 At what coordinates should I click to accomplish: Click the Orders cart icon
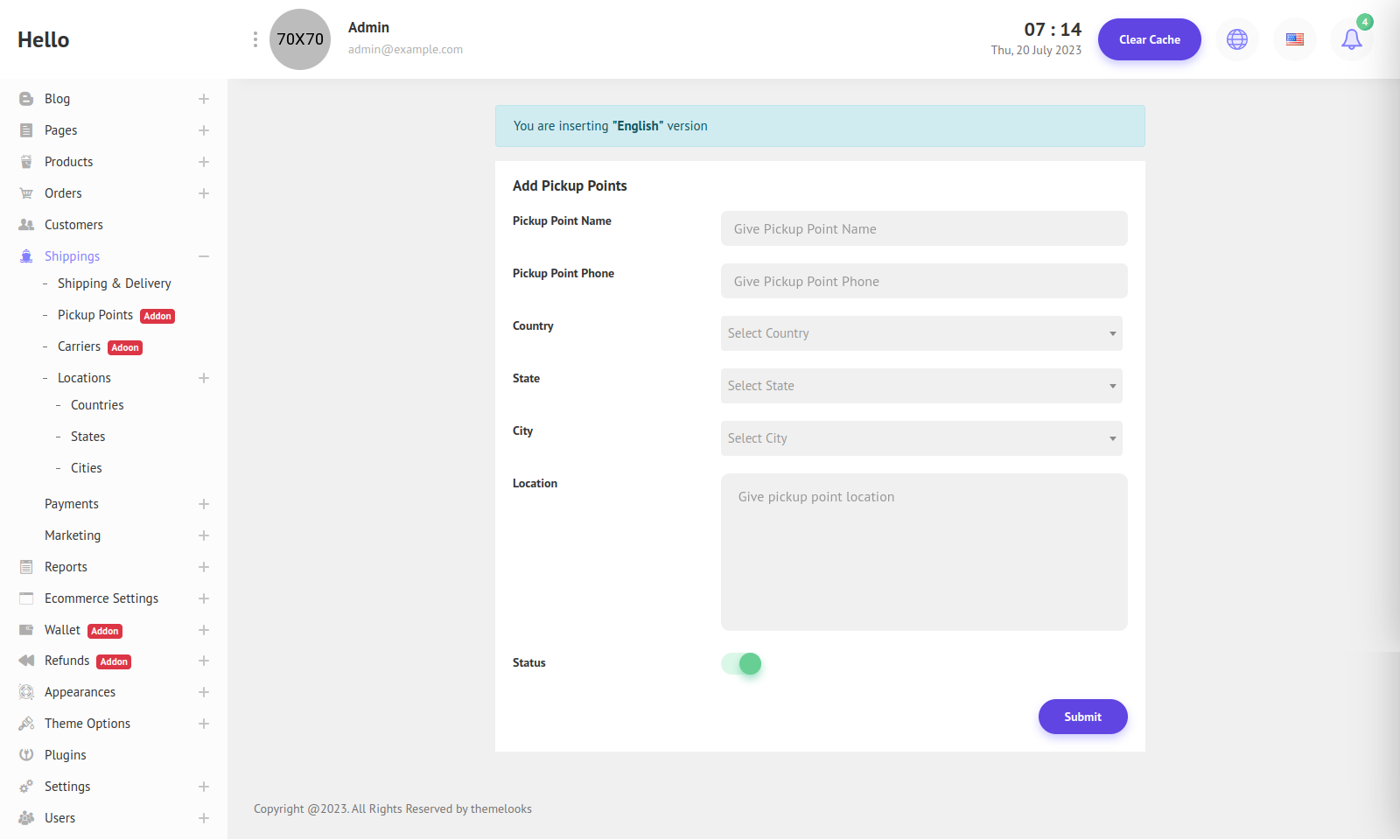tap(26, 193)
